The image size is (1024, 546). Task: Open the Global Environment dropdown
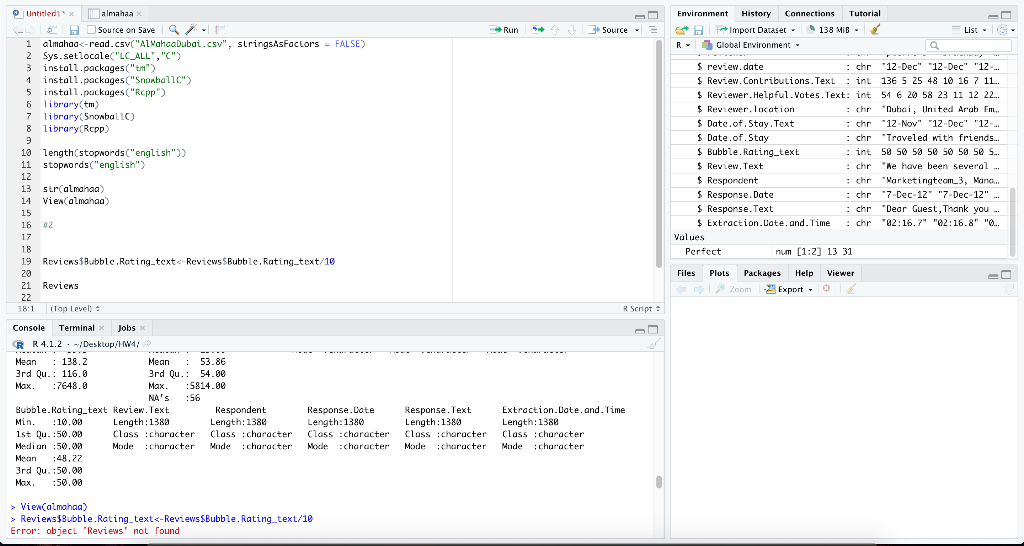[x=752, y=45]
